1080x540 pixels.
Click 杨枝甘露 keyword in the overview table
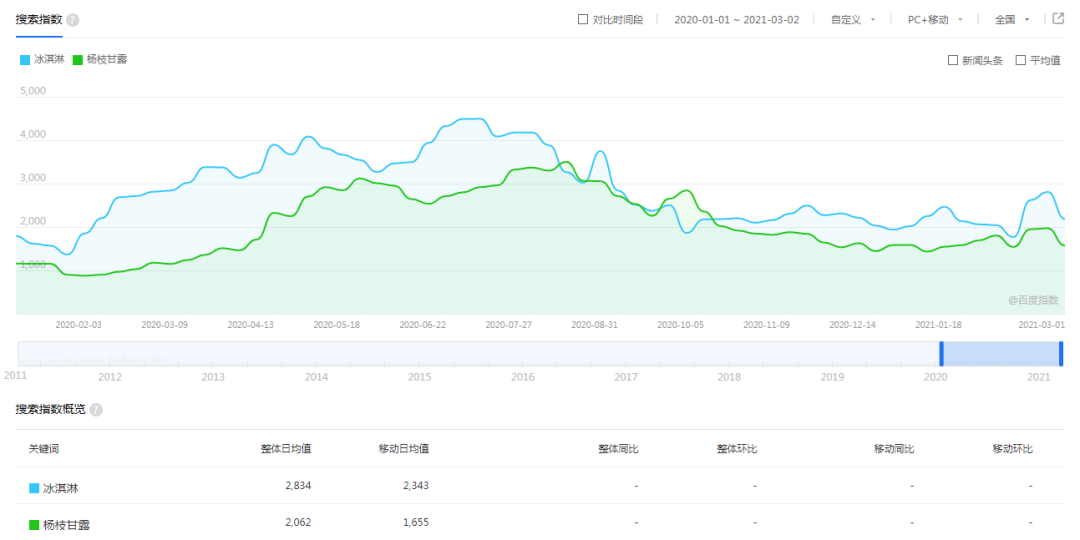tap(68, 524)
